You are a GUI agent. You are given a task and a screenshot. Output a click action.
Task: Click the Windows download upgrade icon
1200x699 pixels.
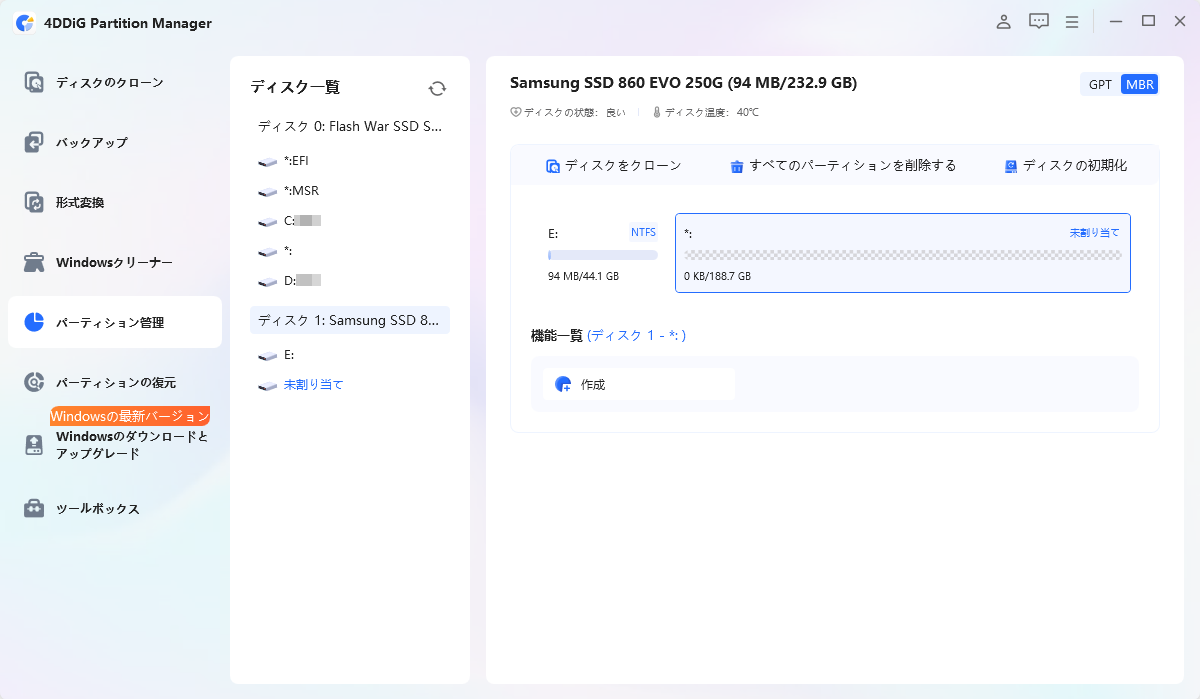(35, 445)
